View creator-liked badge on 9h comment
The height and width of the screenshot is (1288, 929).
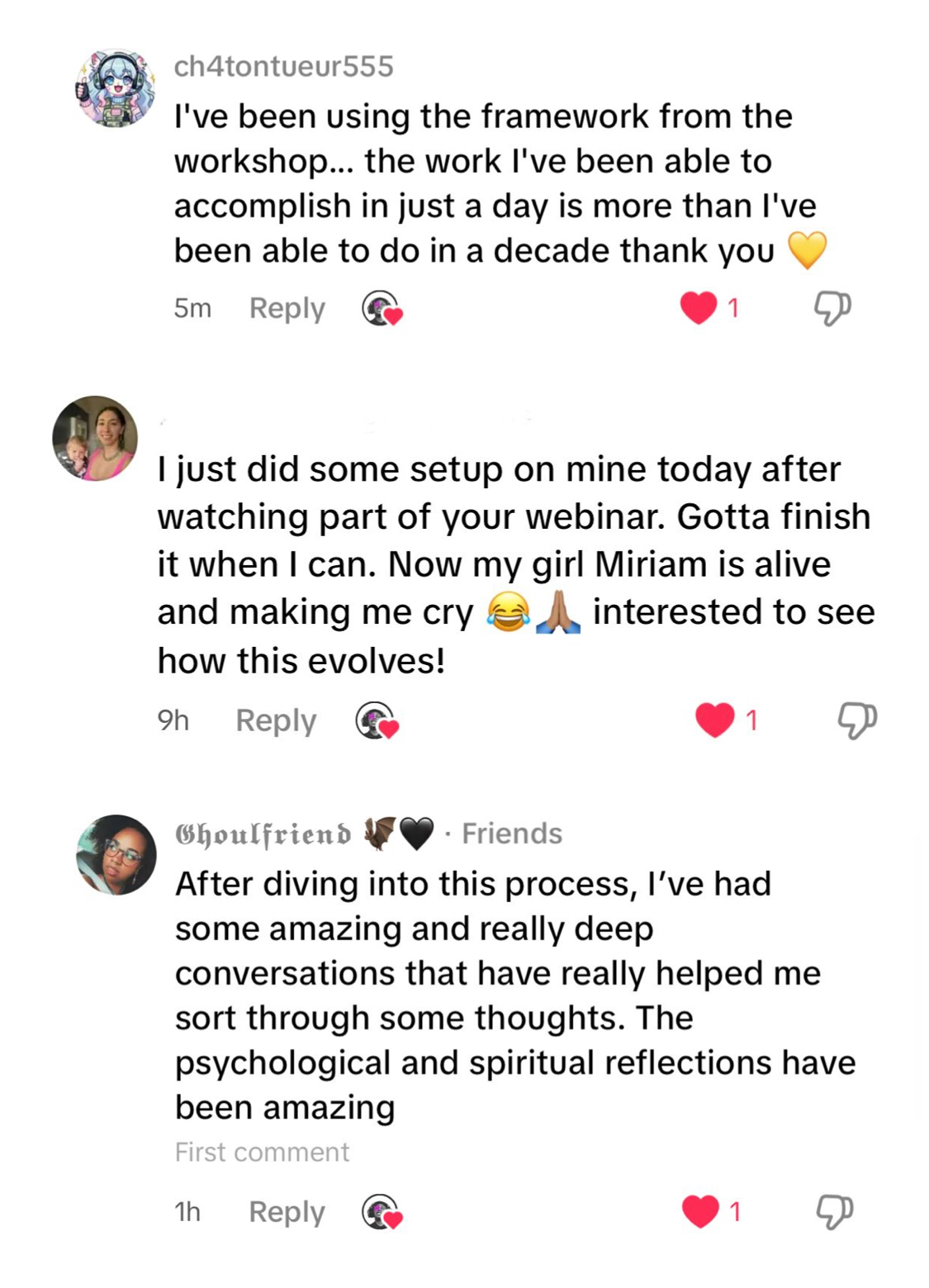point(377,720)
